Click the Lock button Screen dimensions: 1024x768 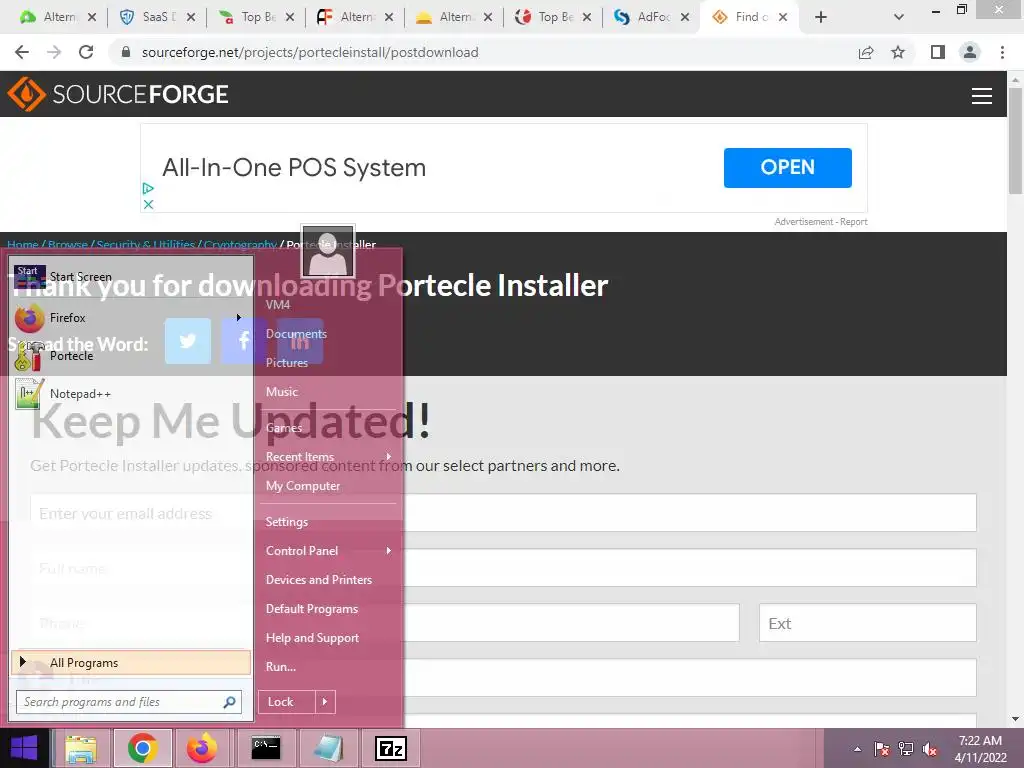click(x=287, y=702)
